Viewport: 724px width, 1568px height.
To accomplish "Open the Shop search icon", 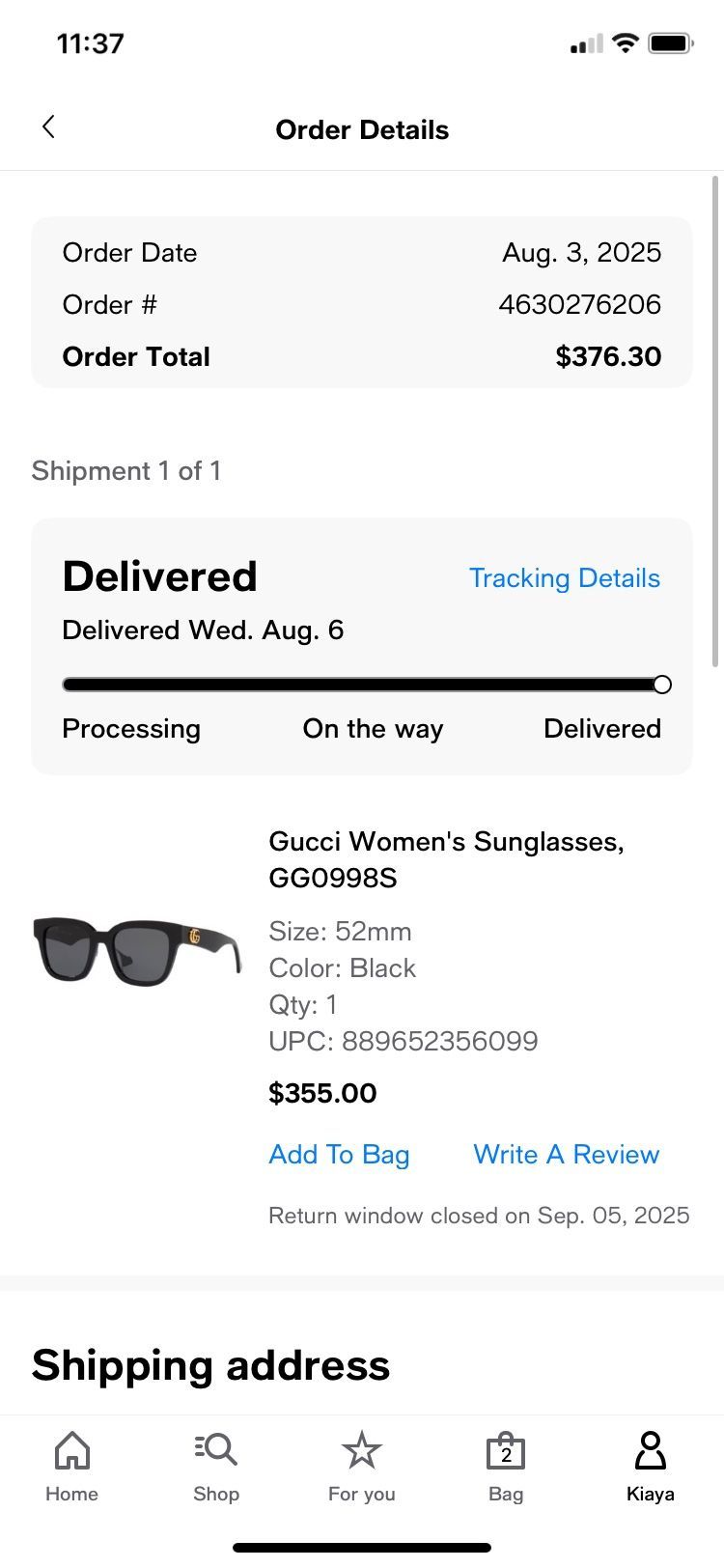I will (x=216, y=1450).
